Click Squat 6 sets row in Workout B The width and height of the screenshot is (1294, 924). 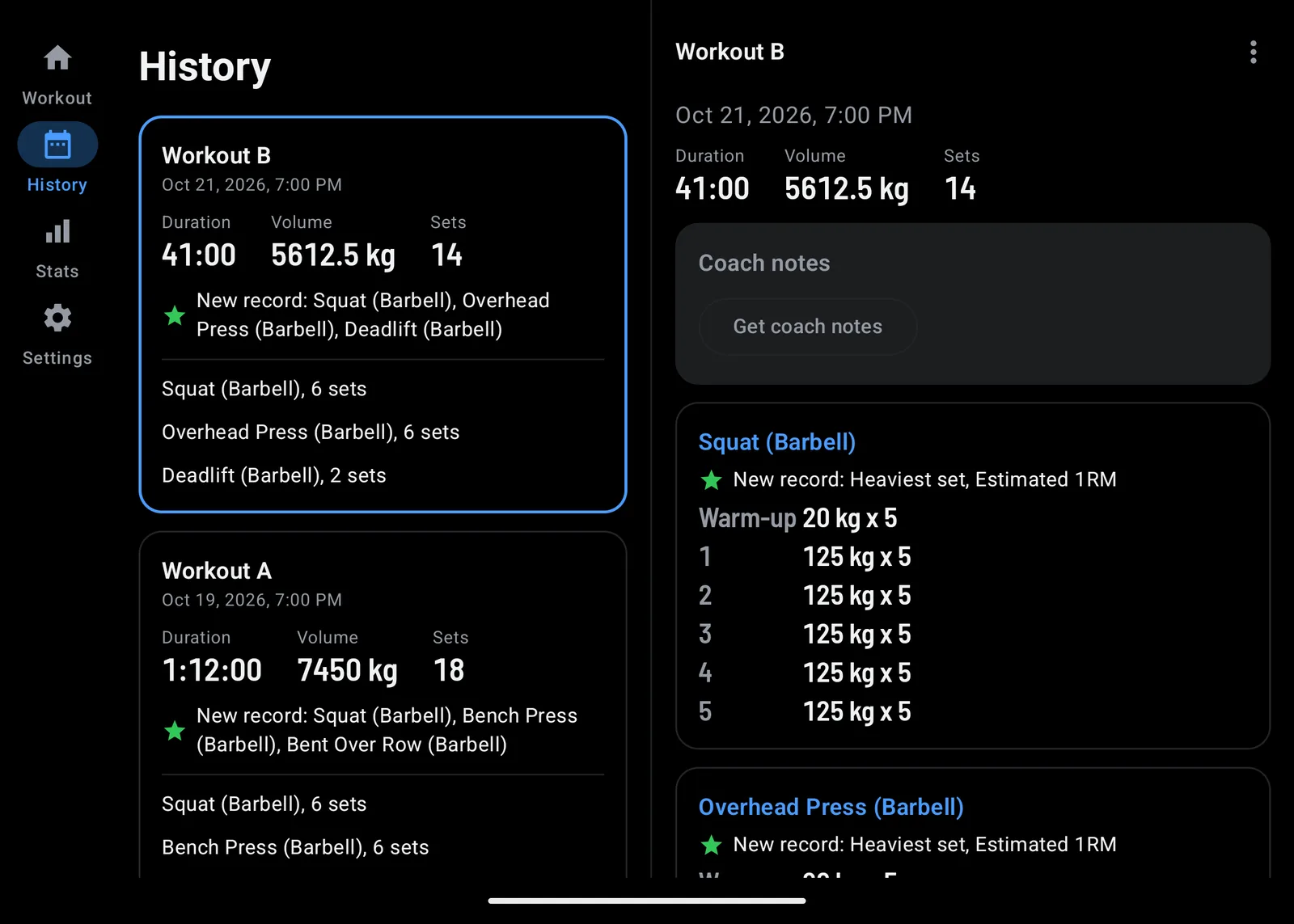[x=264, y=389]
